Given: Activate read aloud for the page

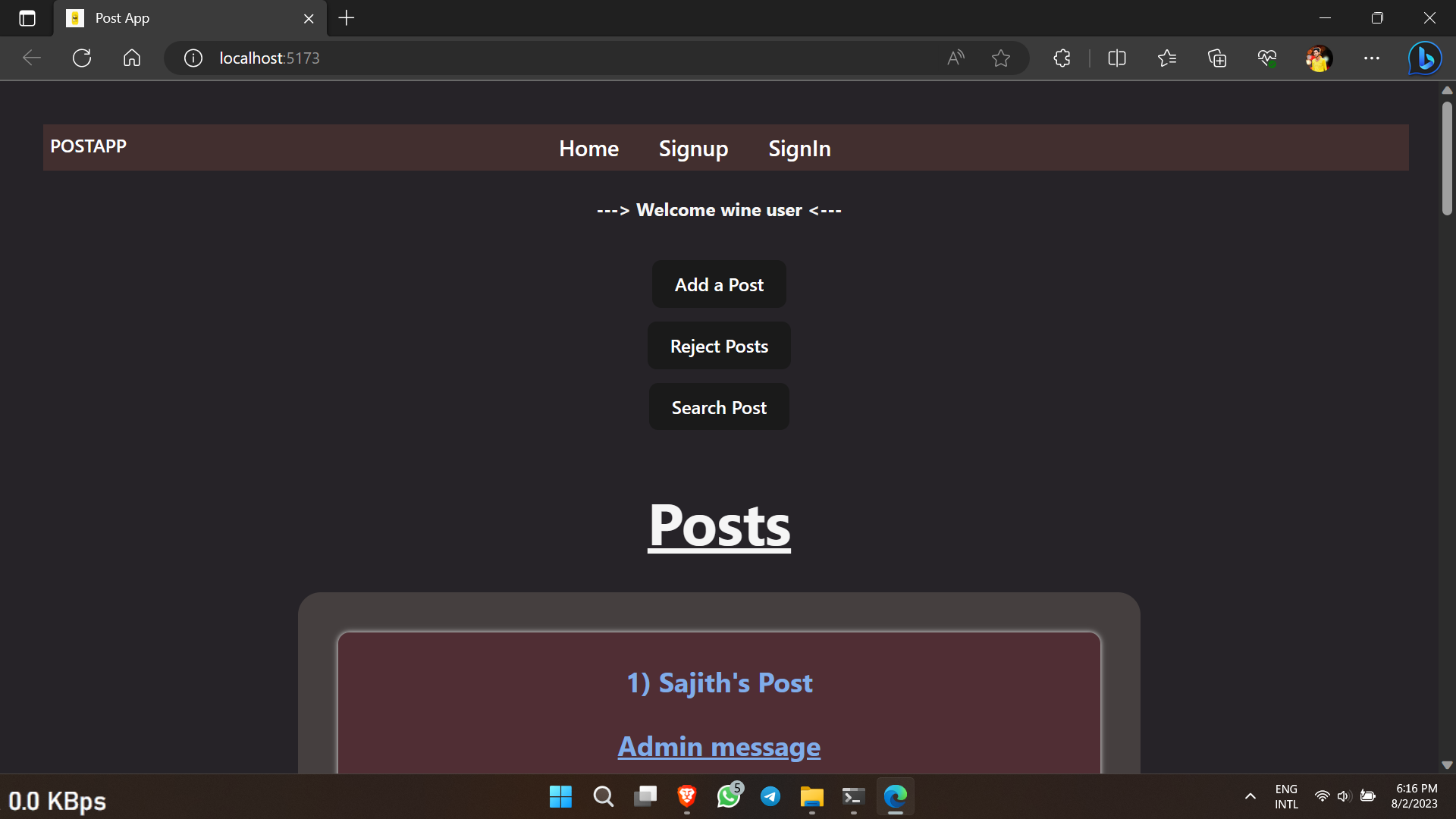Looking at the screenshot, I should tap(954, 58).
